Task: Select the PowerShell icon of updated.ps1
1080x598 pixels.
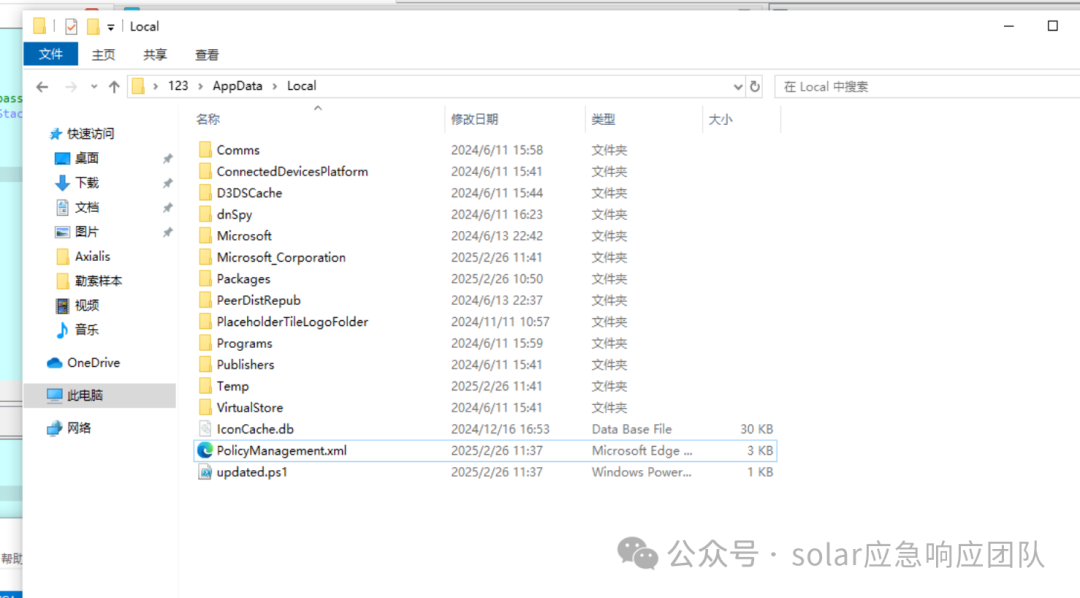Action: 205,472
